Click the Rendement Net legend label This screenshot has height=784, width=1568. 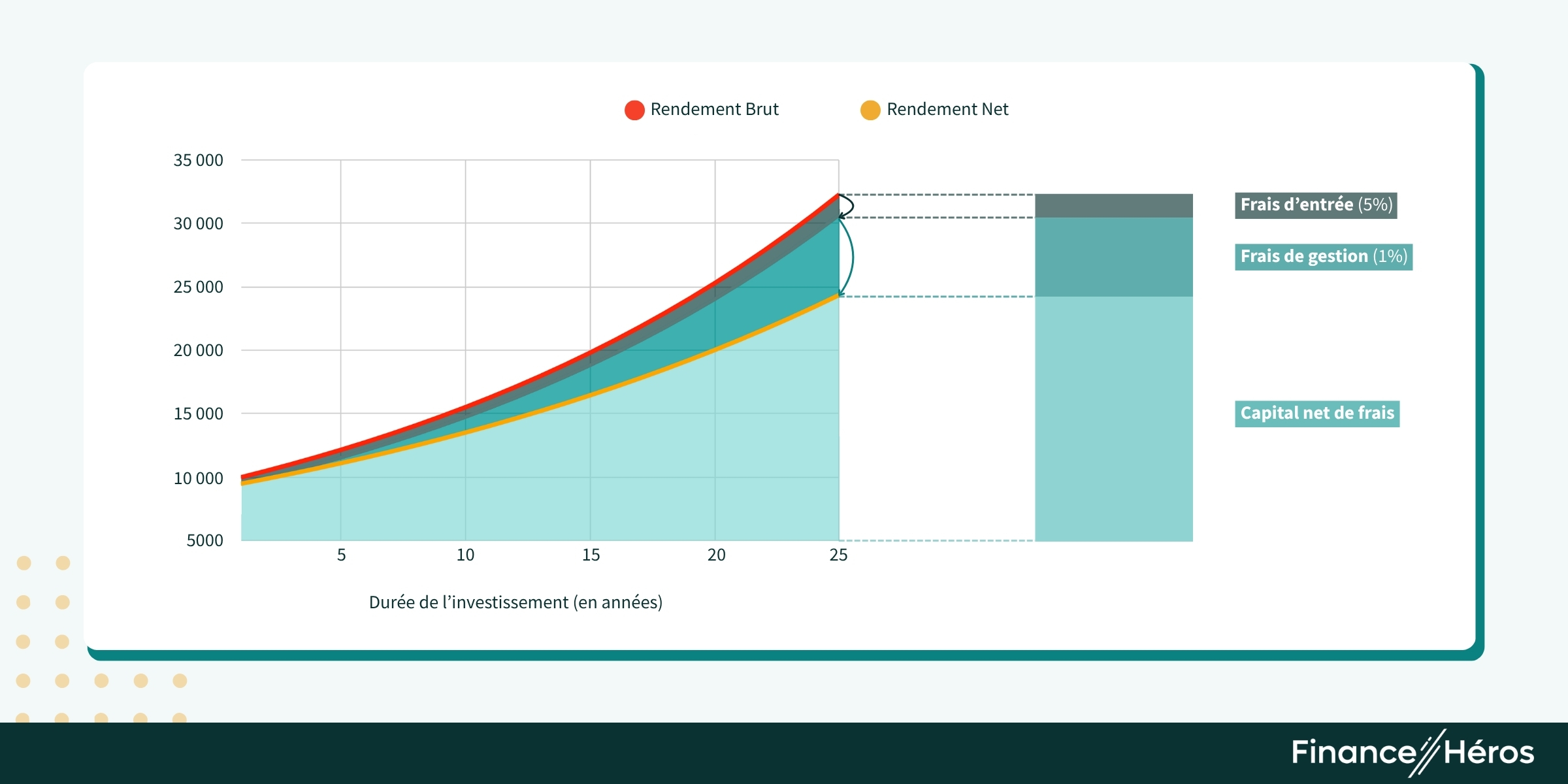coord(947,109)
